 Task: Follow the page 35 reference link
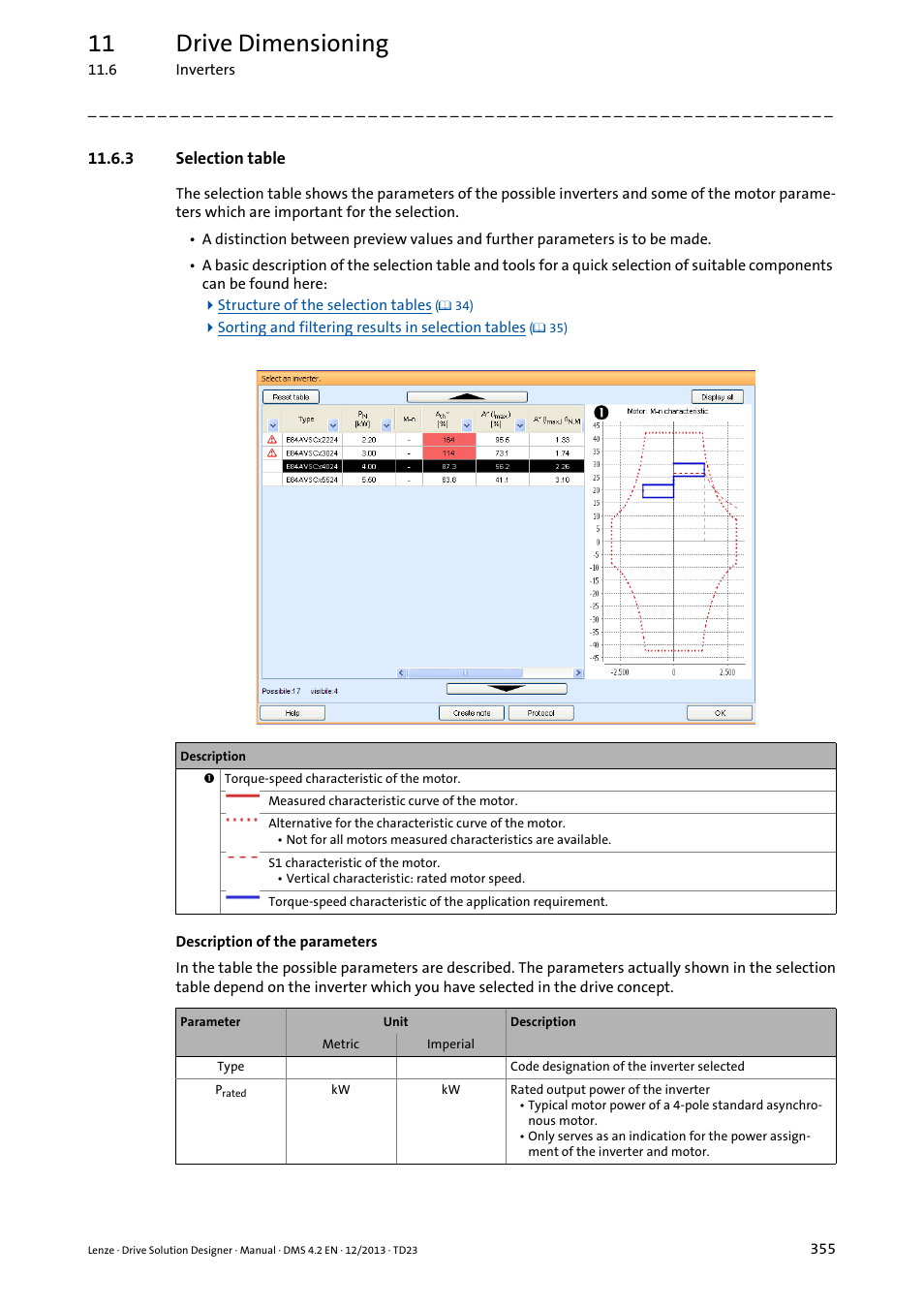[548, 328]
